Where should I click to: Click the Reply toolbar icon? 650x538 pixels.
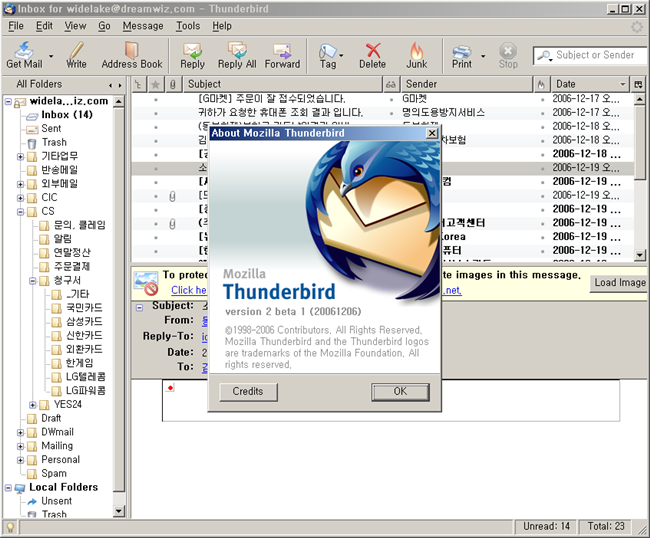point(192,54)
